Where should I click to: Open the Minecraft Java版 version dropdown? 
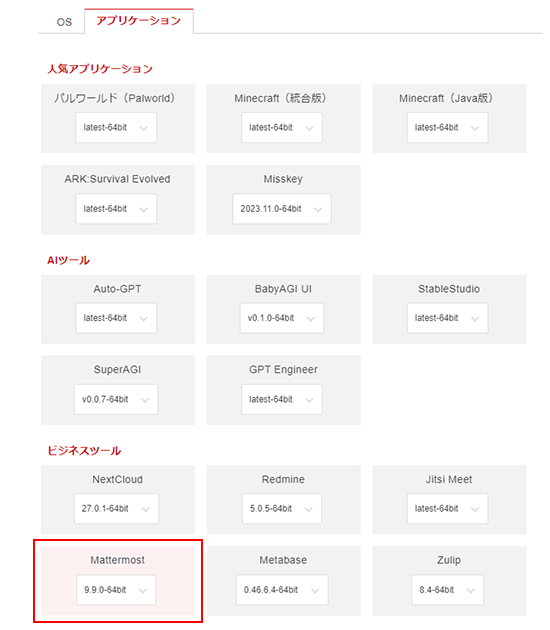tap(448, 128)
